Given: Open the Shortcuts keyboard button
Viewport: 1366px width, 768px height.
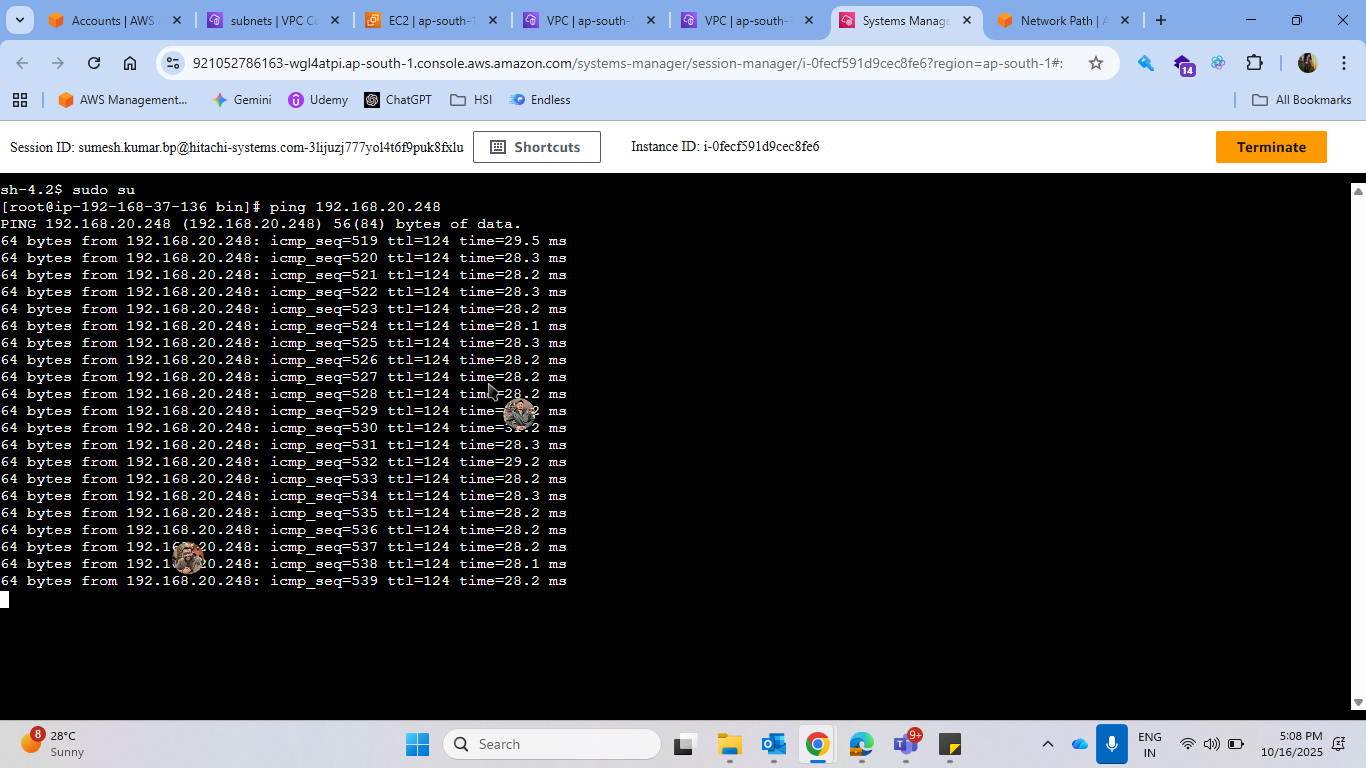Looking at the screenshot, I should point(536,147).
